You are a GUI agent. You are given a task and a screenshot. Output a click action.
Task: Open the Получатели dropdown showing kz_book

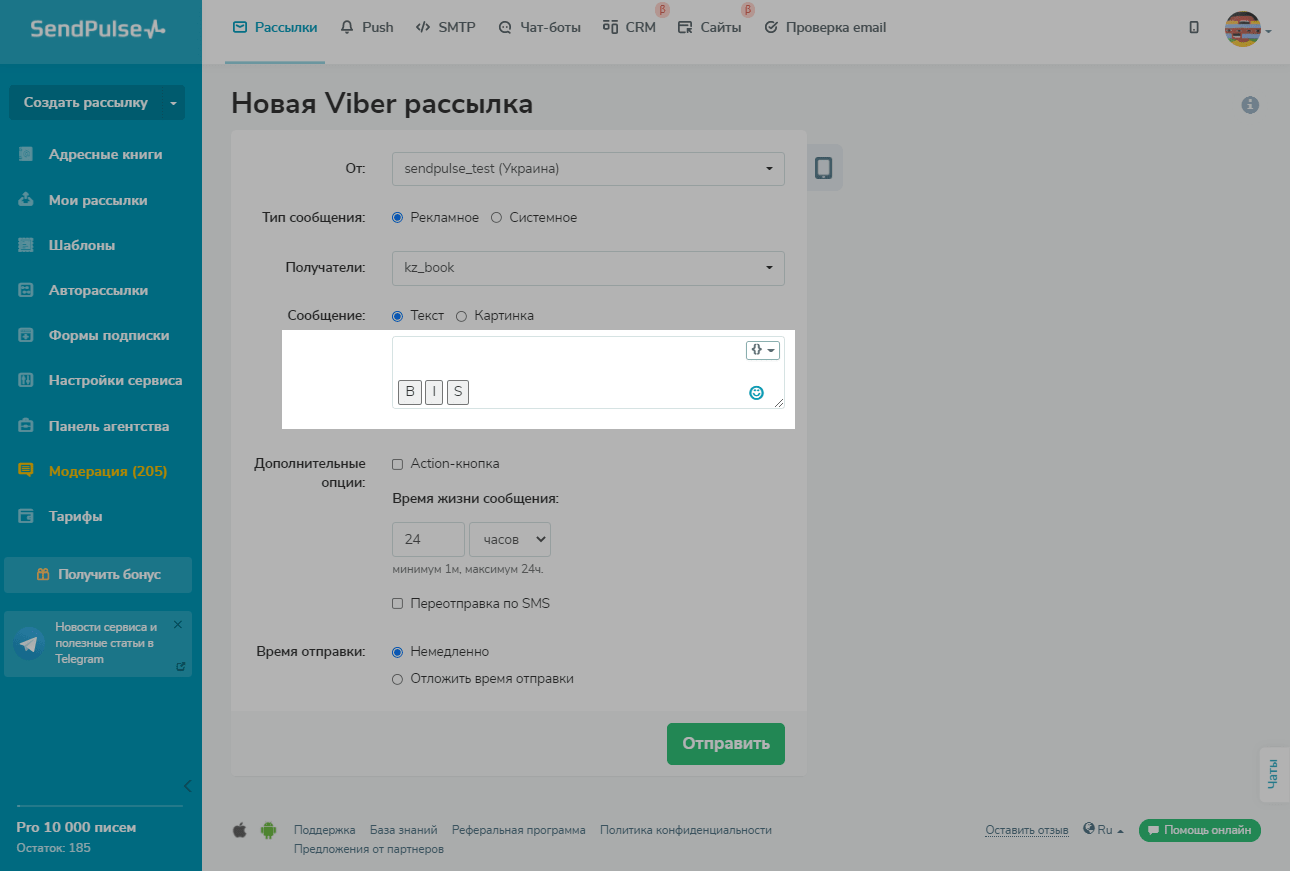point(588,268)
